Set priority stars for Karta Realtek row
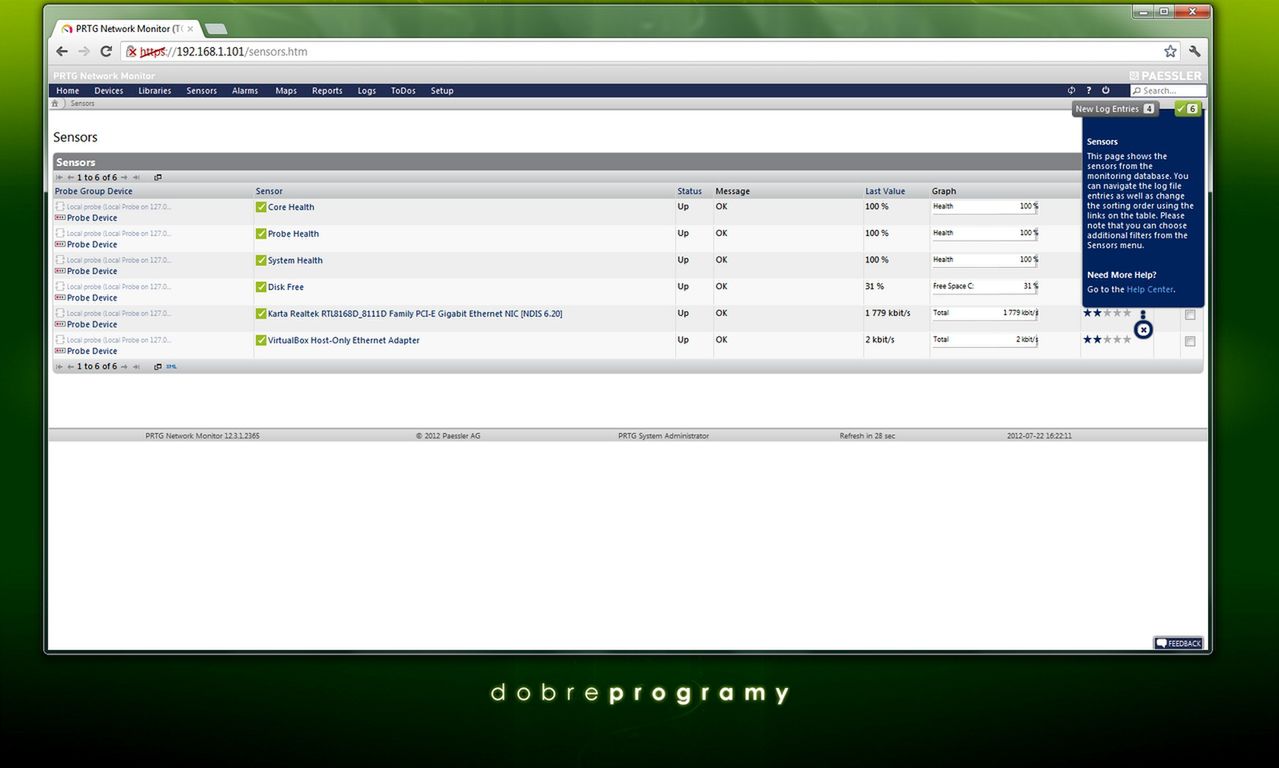Screen dimensions: 1279x768 coord(1107,313)
